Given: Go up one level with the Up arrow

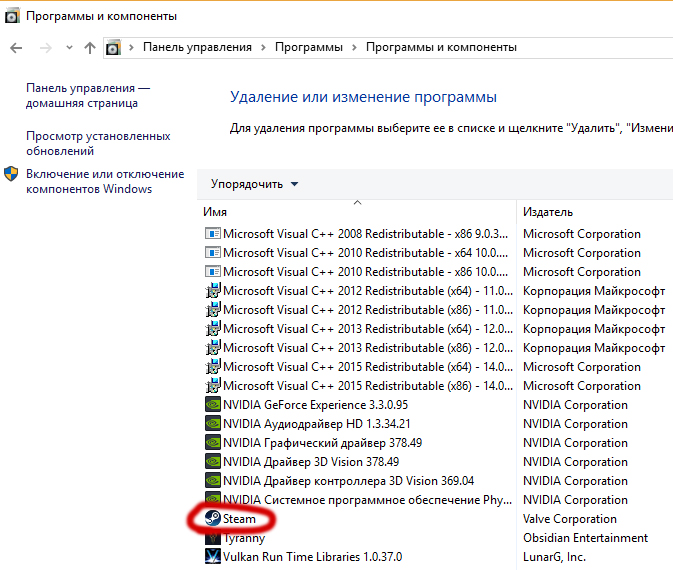Looking at the screenshot, I should point(90,48).
